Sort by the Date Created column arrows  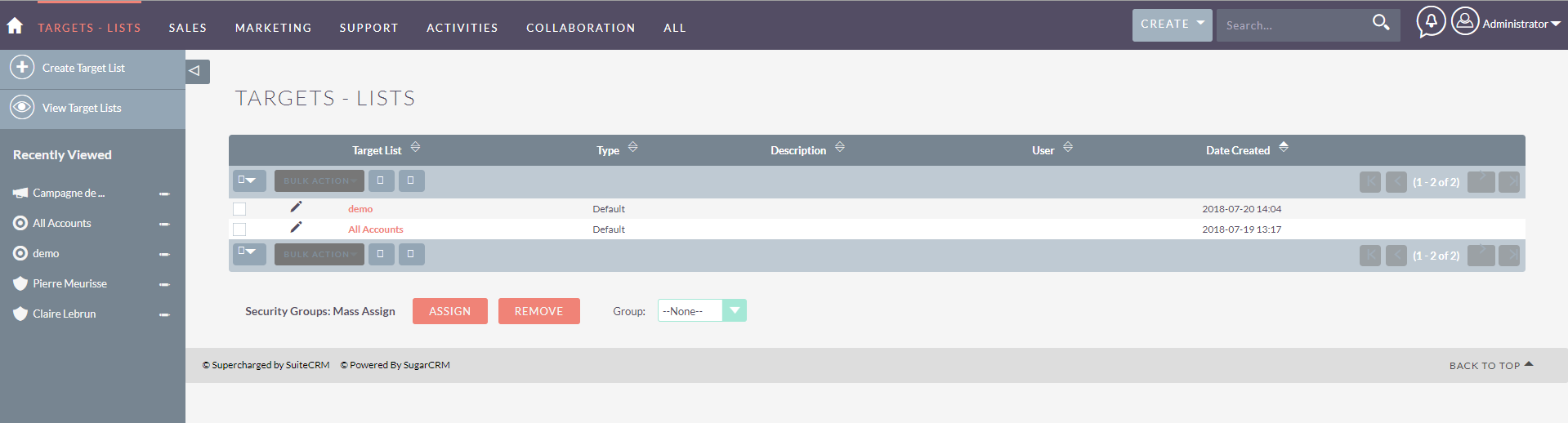(x=1284, y=148)
